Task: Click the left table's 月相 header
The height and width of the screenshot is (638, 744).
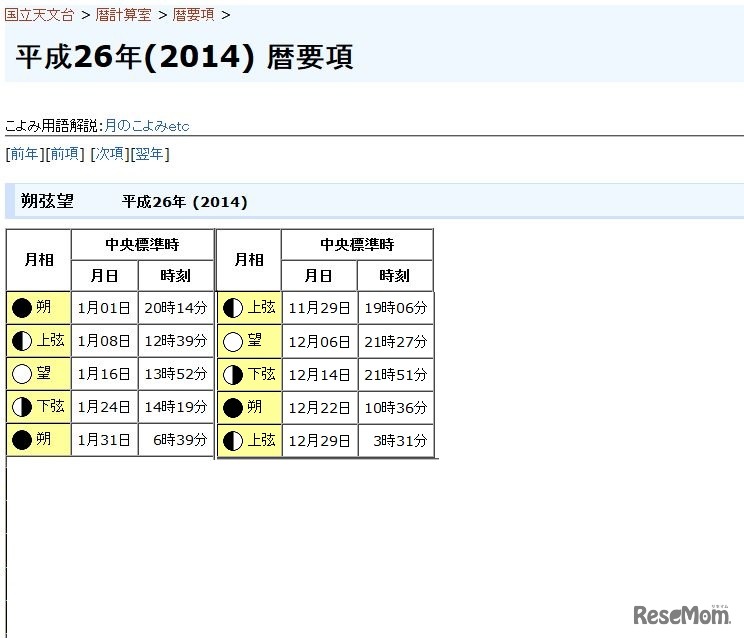Action: (39, 260)
